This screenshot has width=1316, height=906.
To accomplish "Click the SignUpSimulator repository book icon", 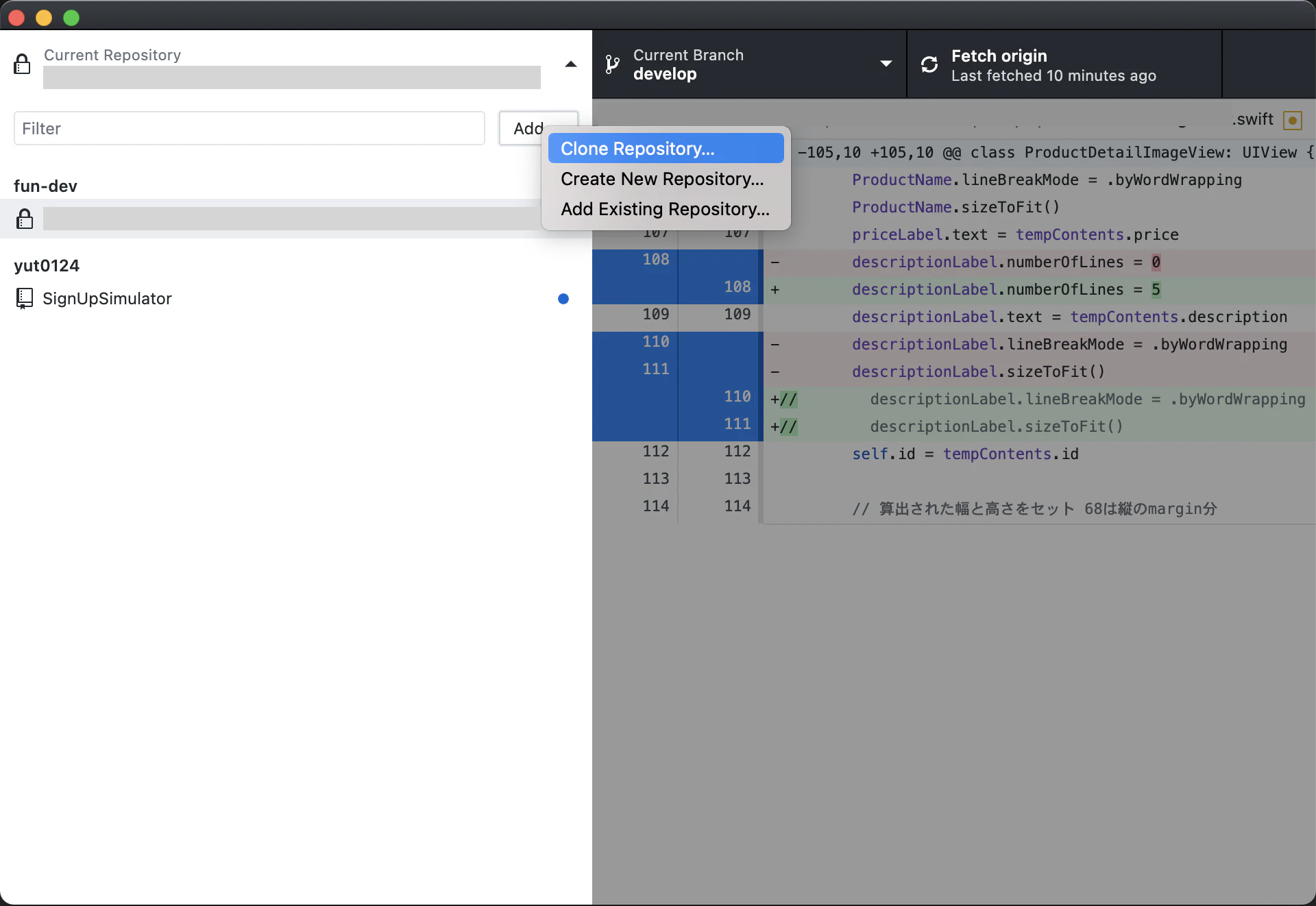I will [24, 298].
